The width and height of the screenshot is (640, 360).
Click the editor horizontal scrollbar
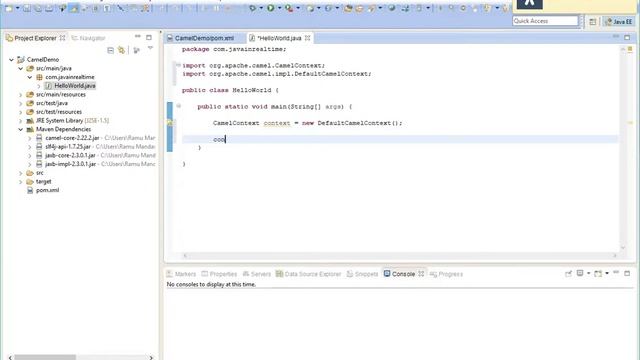tap(400, 256)
